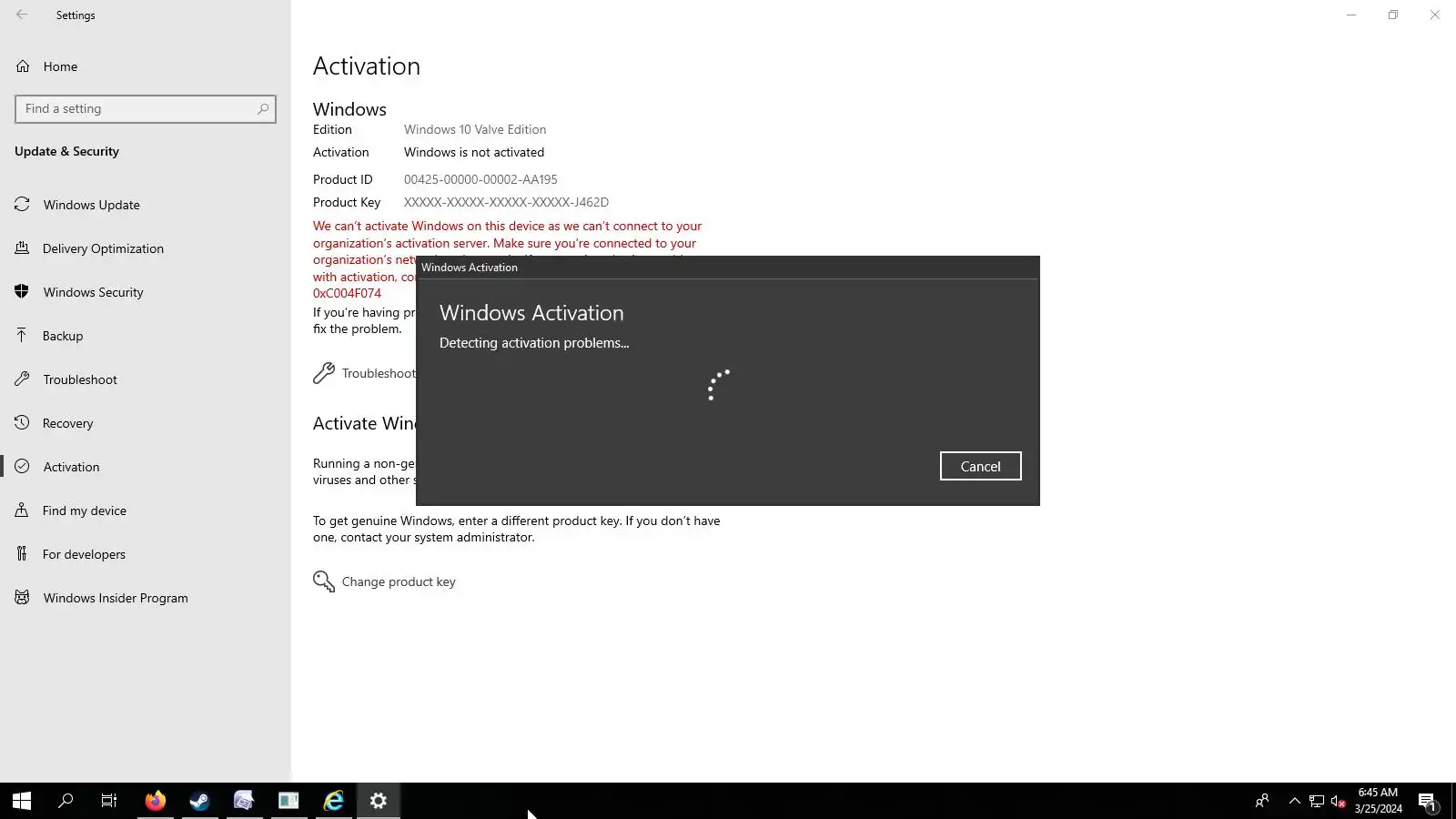The image size is (1456, 819).
Task: Open the People icon in the taskbar
Action: click(x=1262, y=801)
